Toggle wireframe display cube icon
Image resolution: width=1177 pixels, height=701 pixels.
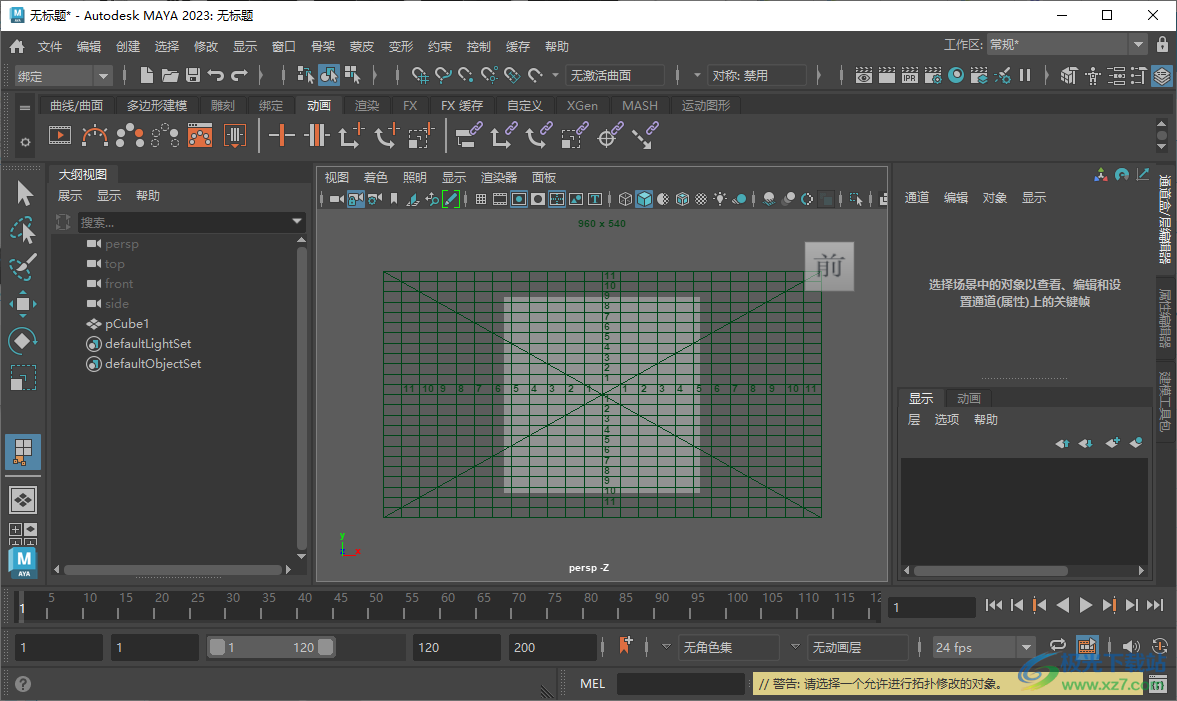(x=625, y=199)
